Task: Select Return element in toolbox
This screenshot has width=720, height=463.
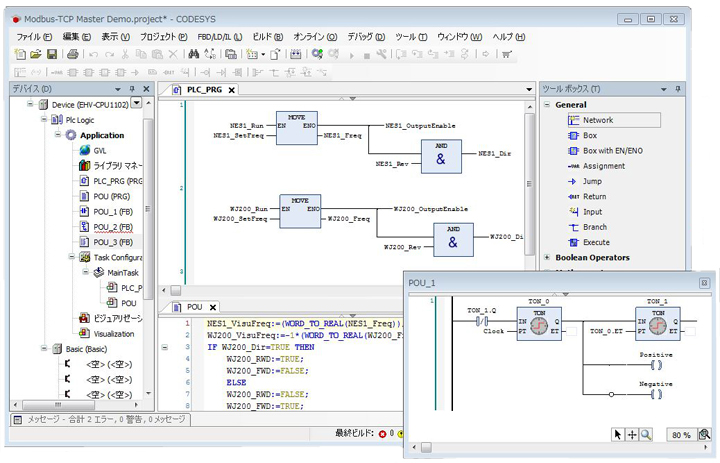Action: 587,196
